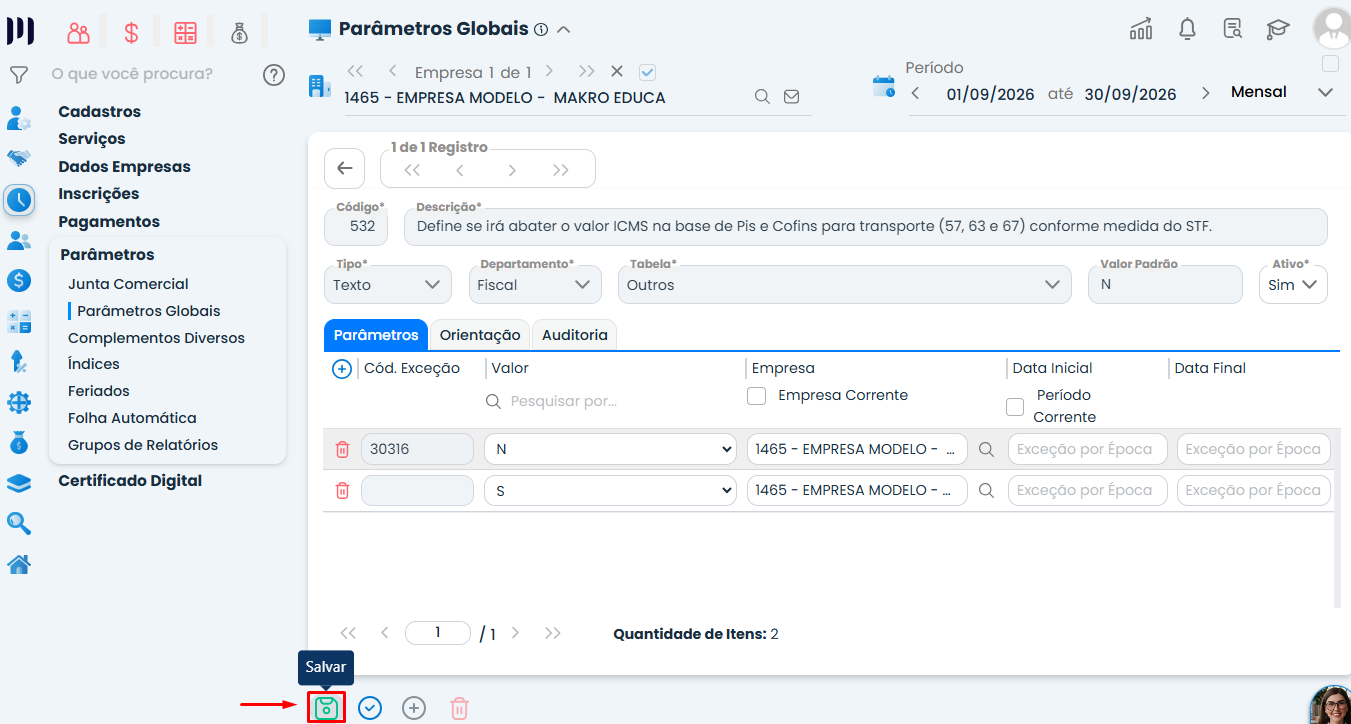Click the bottom toolbar delete trash icon
This screenshot has height=724, width=1351.
point(459,708)
